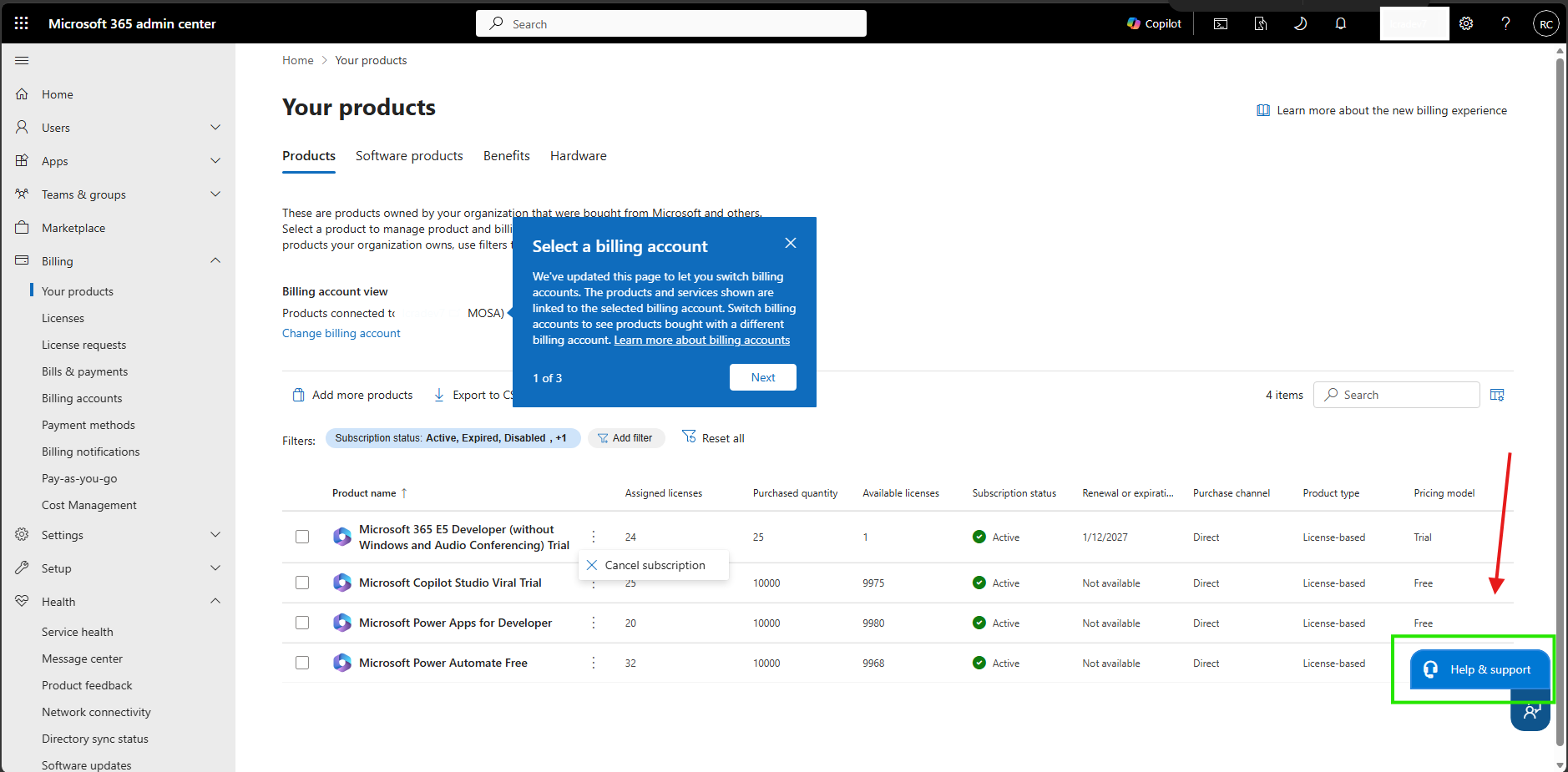Switch to the Benefits tab
The width and height of the screenshot is (1568, 772).
coord(507,156)
